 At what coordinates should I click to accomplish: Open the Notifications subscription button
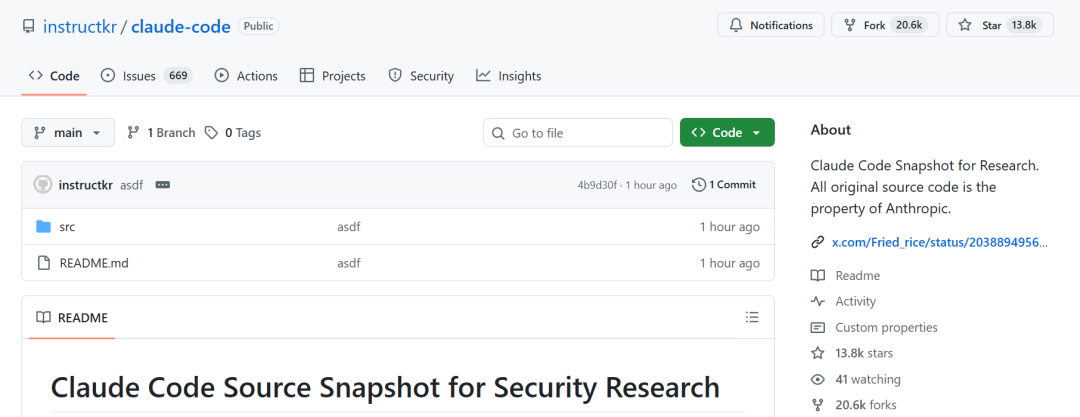[x=770, y=25]
